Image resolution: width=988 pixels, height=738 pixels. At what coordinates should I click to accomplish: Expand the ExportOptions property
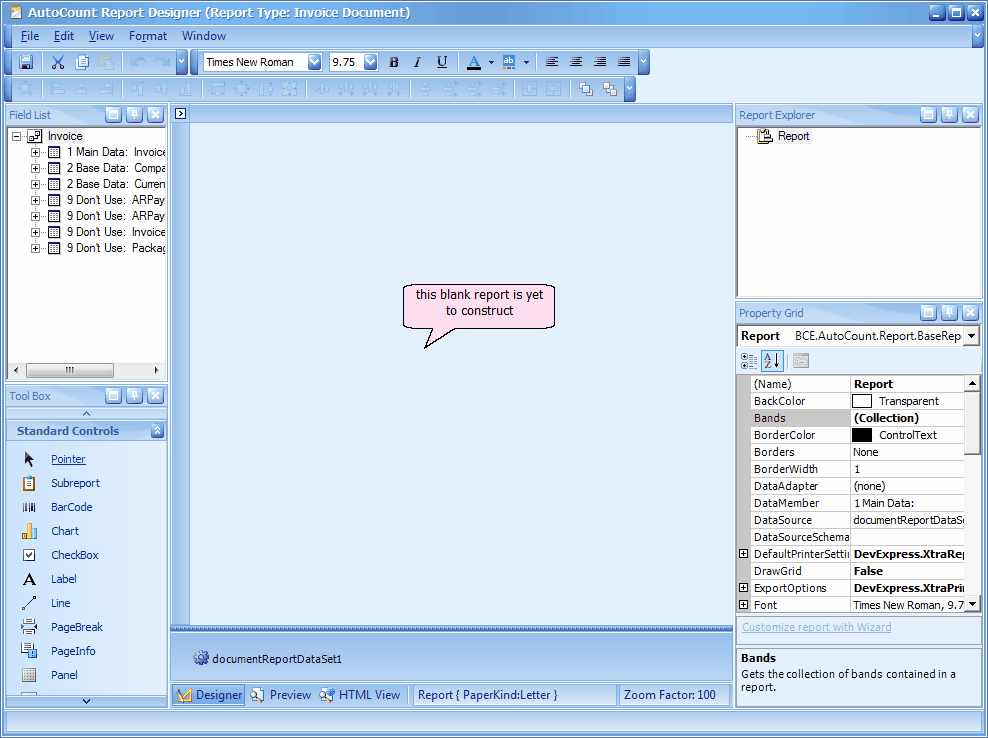pyautogui.click(x=744, y=587)
